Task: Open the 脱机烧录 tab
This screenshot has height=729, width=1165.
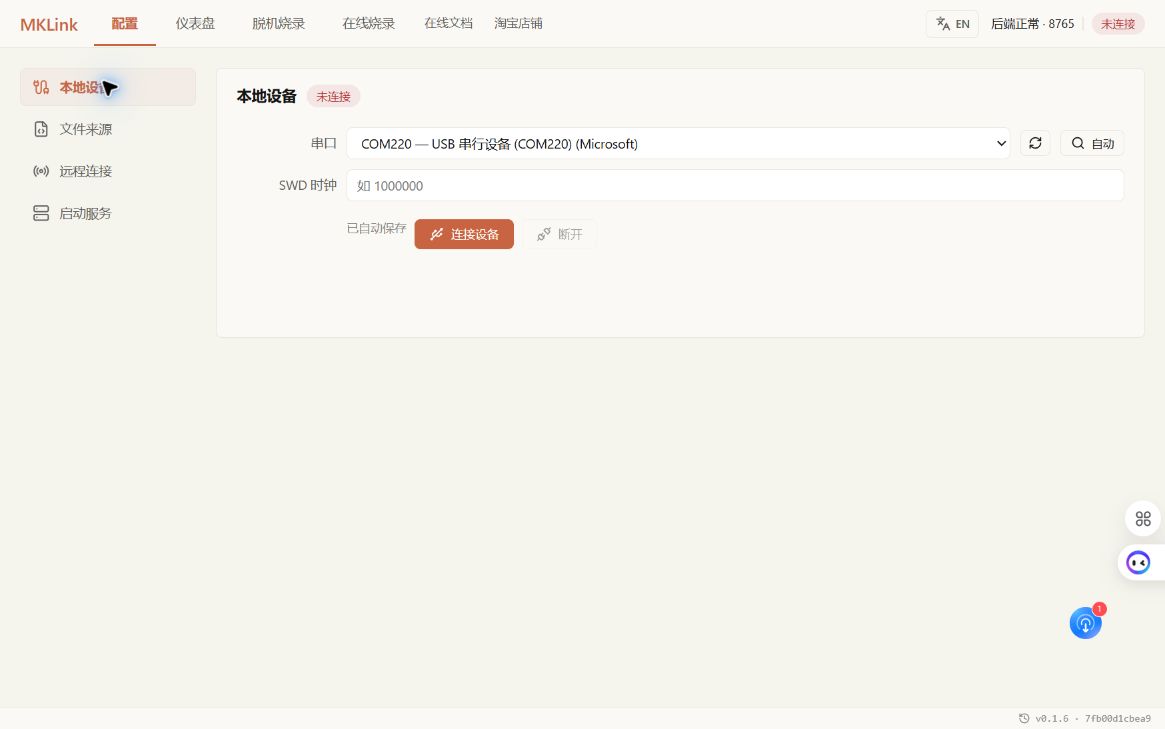Action: tap(279, 24)
